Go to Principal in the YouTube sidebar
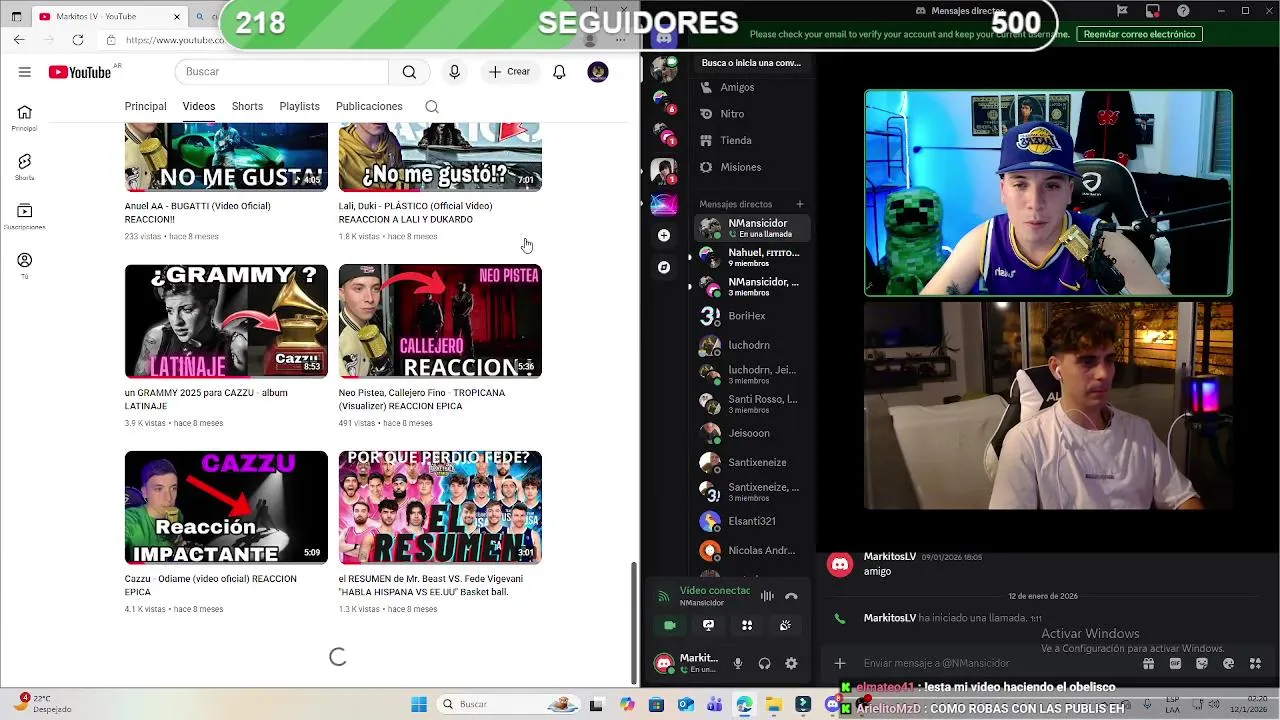 click(x=25, y=118)
